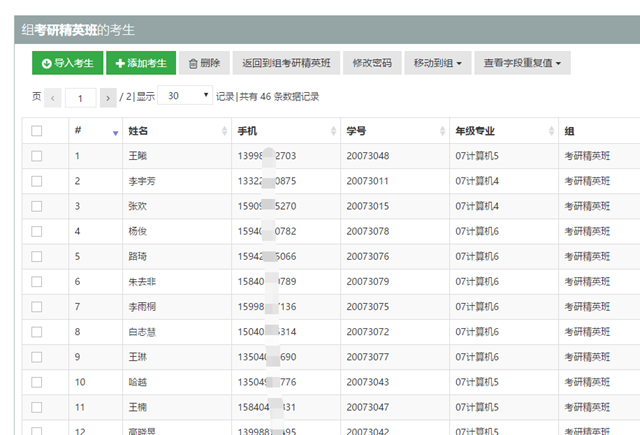Click student number 20073043

(368, 382)
